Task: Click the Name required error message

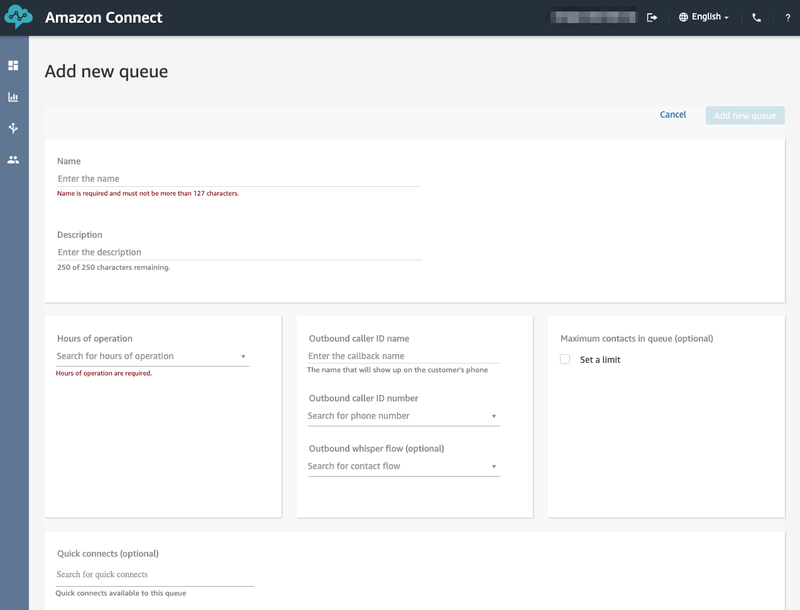Action: [x=148, y=193]
